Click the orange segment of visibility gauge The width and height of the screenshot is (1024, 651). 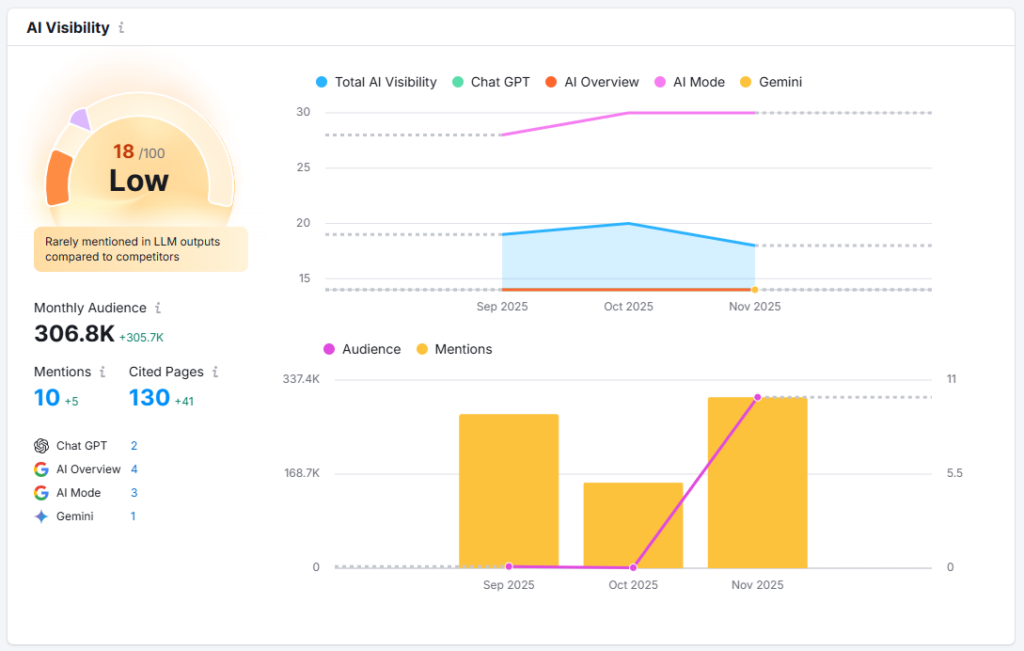tap(59, 178)
